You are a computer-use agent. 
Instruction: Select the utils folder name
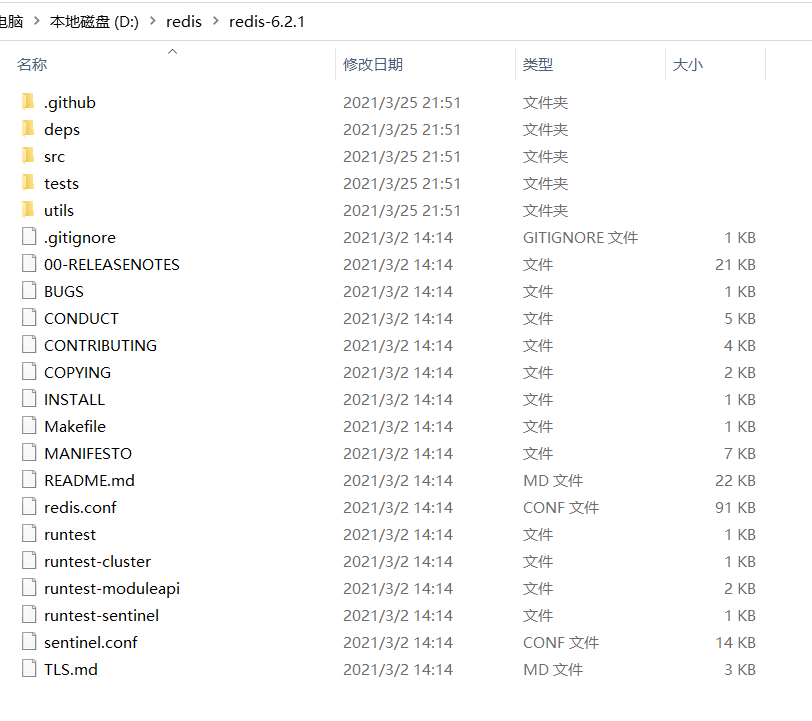[x=59, y=210]
